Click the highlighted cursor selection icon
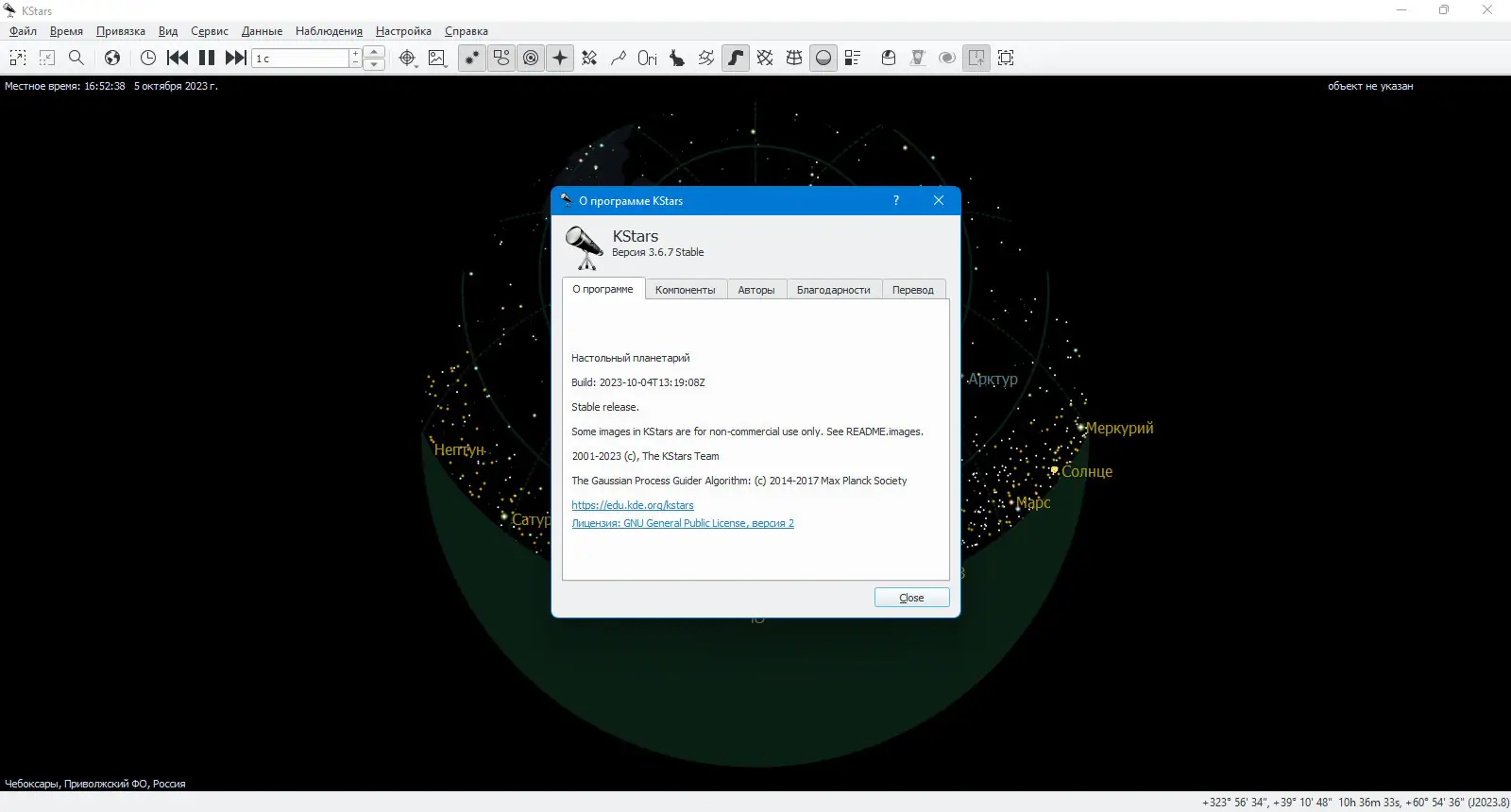The image size is (1511, 812). (x=976, y=58)
